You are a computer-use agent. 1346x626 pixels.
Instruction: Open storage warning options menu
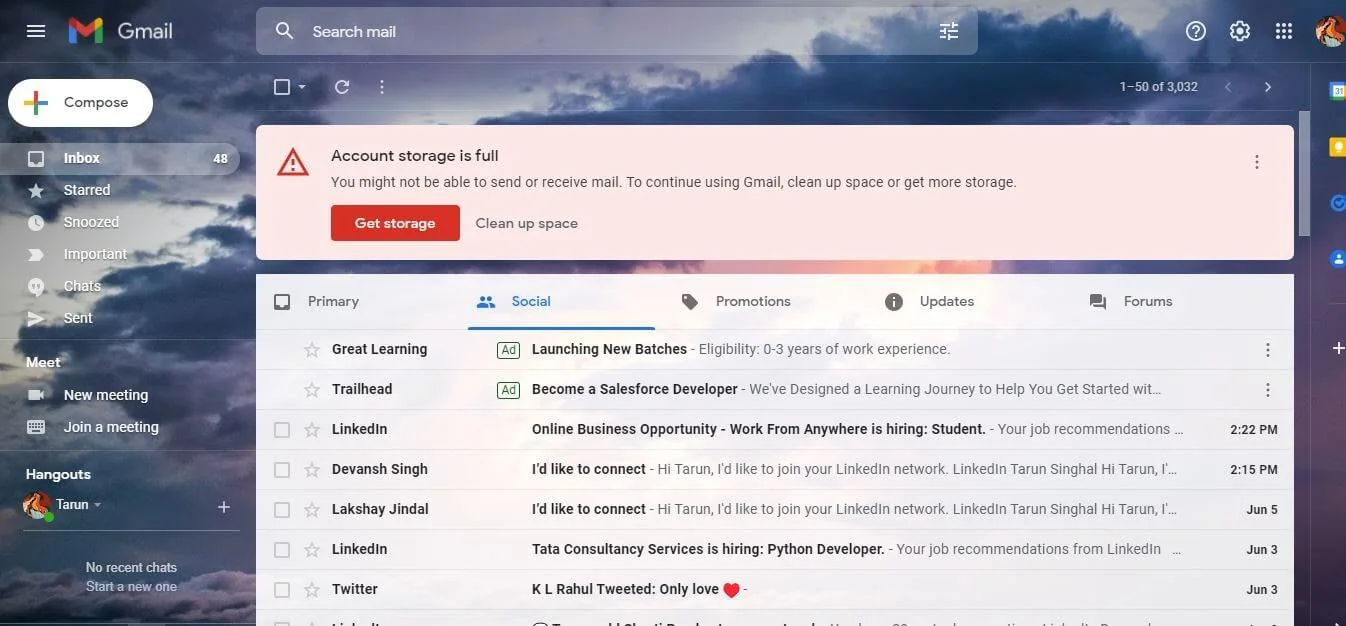(x=1257, y=162)
